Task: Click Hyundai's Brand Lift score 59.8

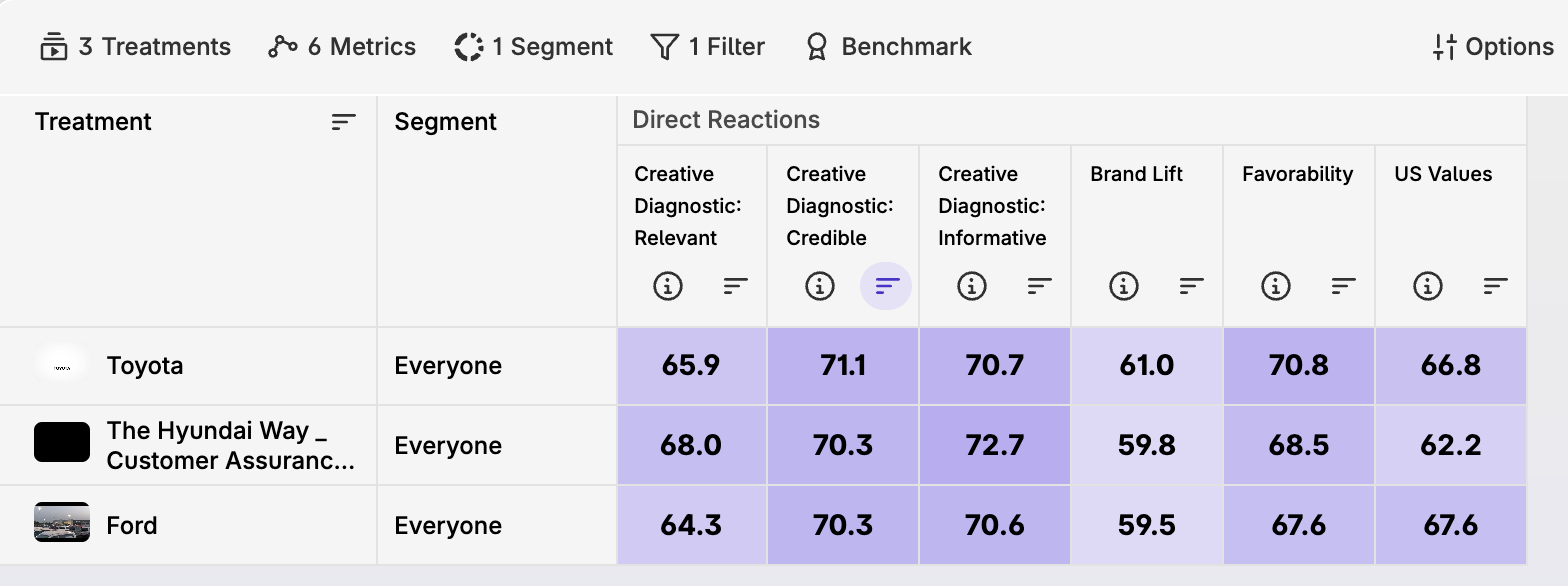Action: 1147,445
